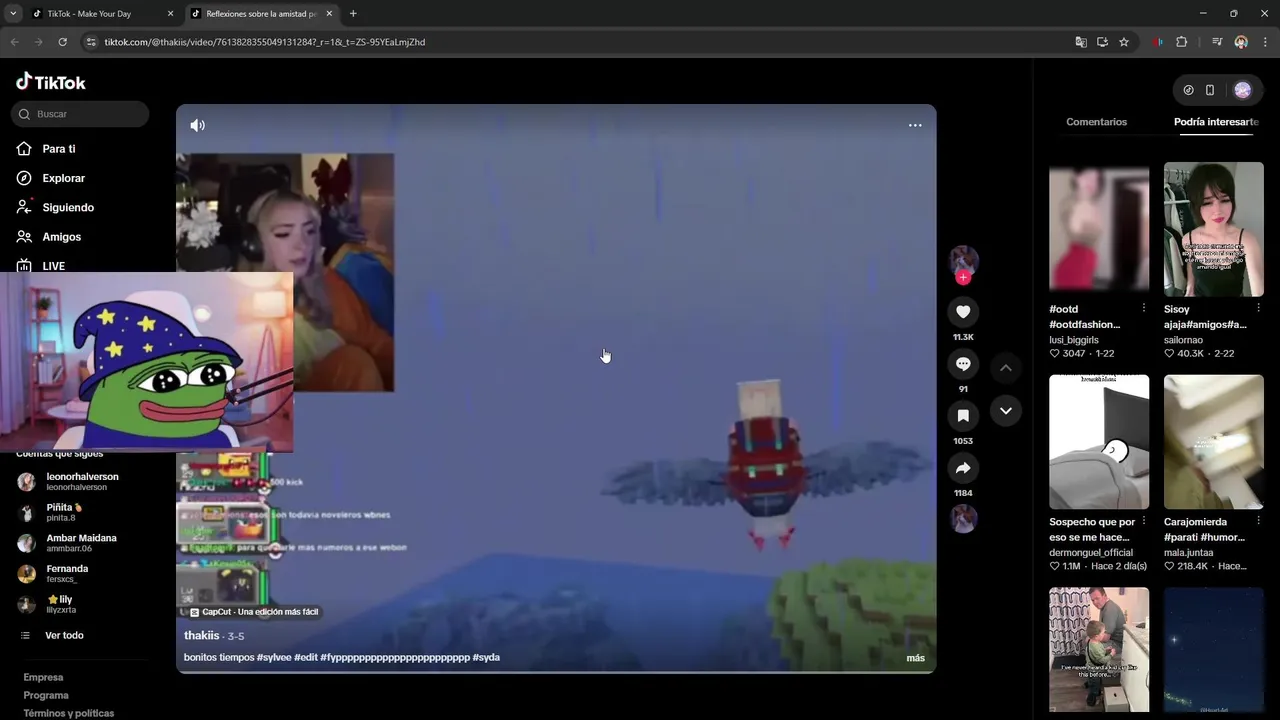The image size is (1280, 720).
Task: Switch to the Comentarios tab
Action: pos(1096,122)
